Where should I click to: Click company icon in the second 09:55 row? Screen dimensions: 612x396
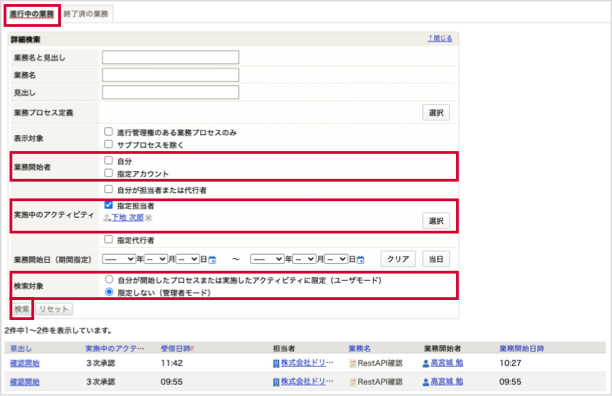coord(276,382)
